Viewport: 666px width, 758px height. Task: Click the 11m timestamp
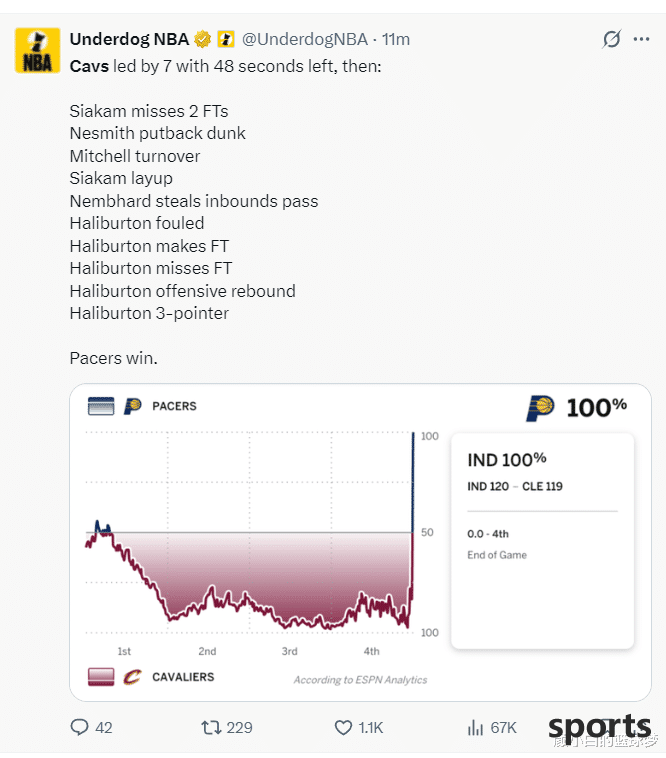[396, 39]
